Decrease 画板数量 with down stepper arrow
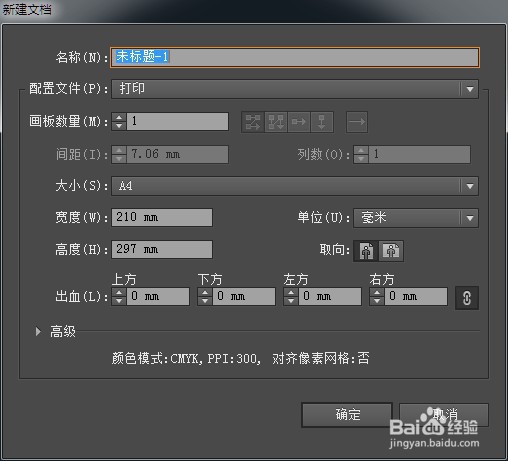Viewport: 508px width, 461px height. point(119,126)
